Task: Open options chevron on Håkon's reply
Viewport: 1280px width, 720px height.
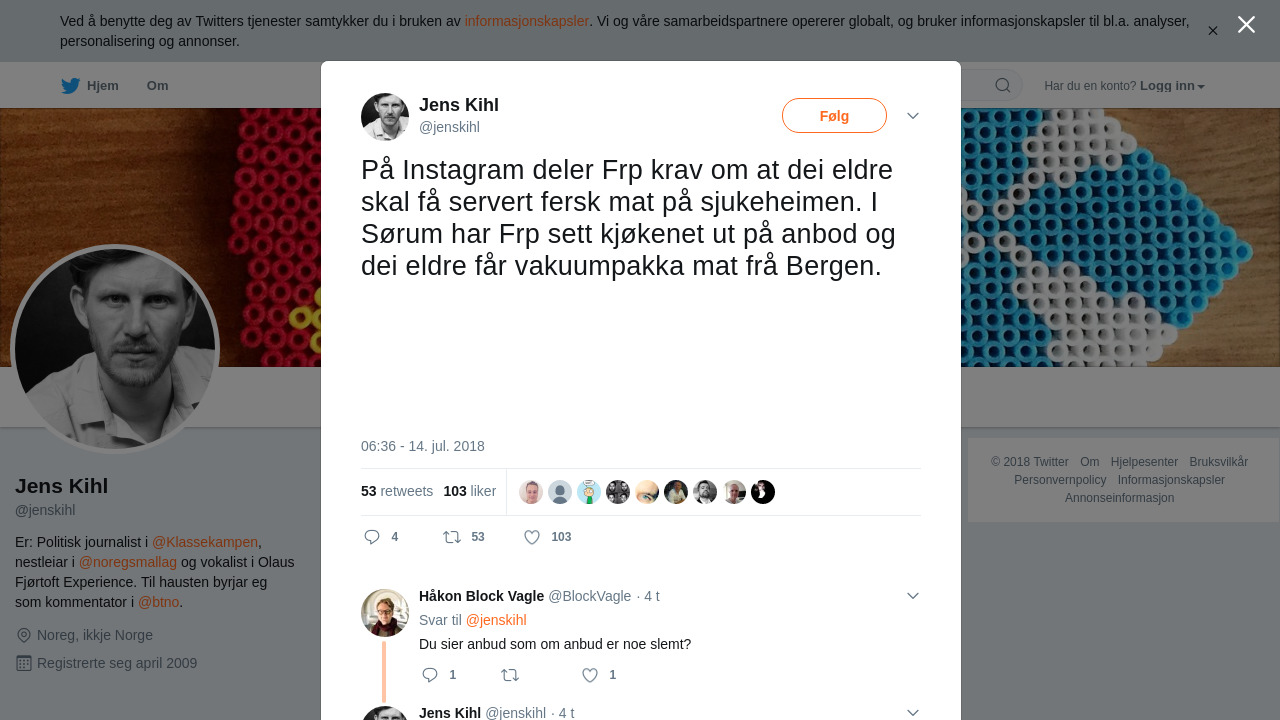Action: [913, 596]
